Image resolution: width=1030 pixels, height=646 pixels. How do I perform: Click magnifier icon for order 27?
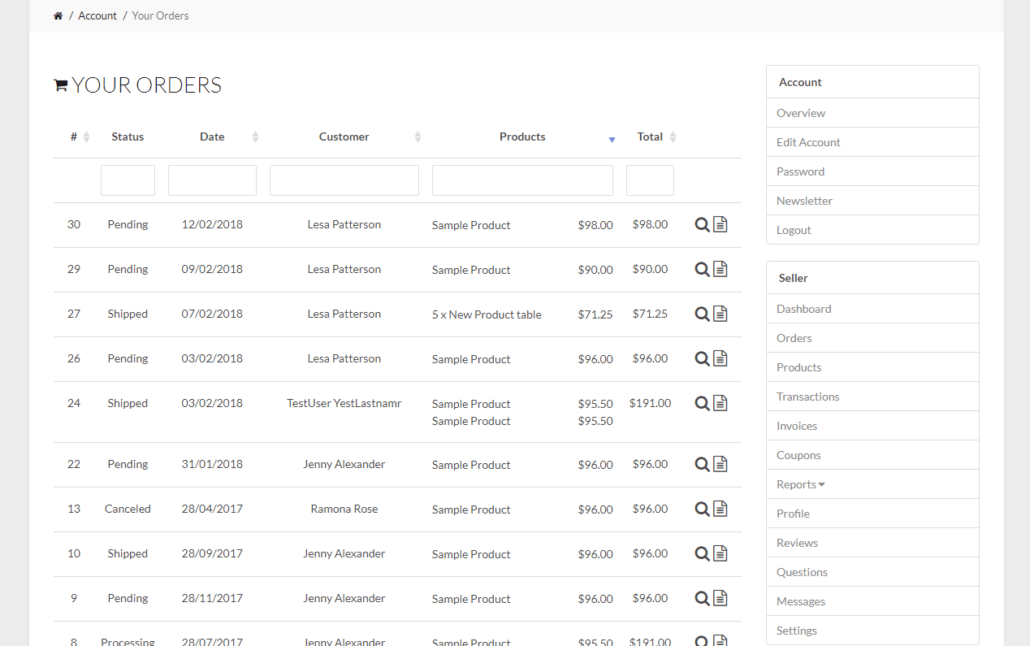702,314
